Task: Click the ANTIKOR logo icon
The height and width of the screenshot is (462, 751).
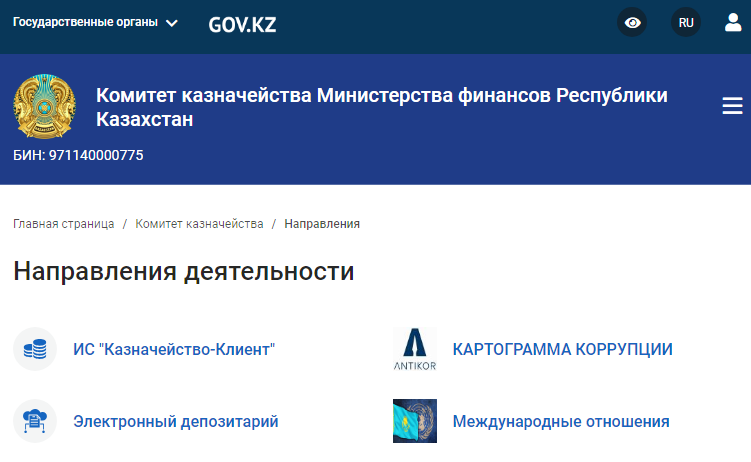Action: point(415,350)
